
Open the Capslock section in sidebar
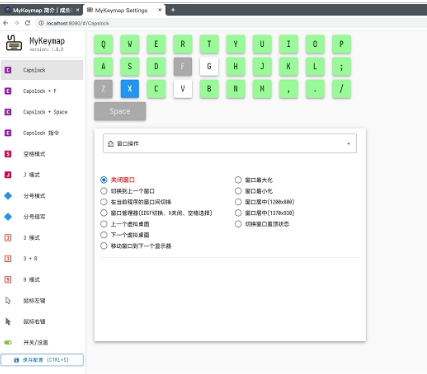(x=42, y=70)
